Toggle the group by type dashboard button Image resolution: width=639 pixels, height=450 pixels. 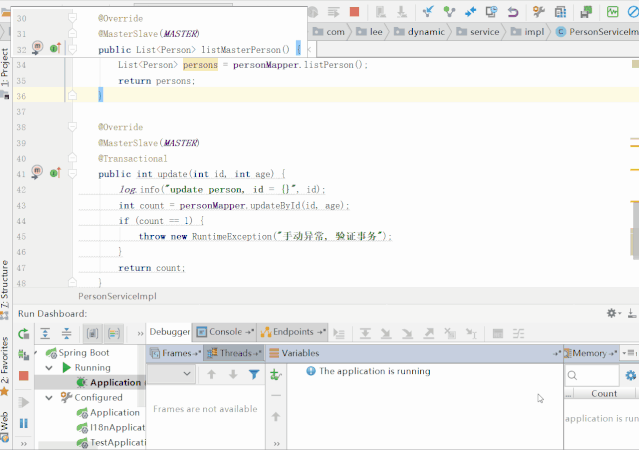pos(93,334)
